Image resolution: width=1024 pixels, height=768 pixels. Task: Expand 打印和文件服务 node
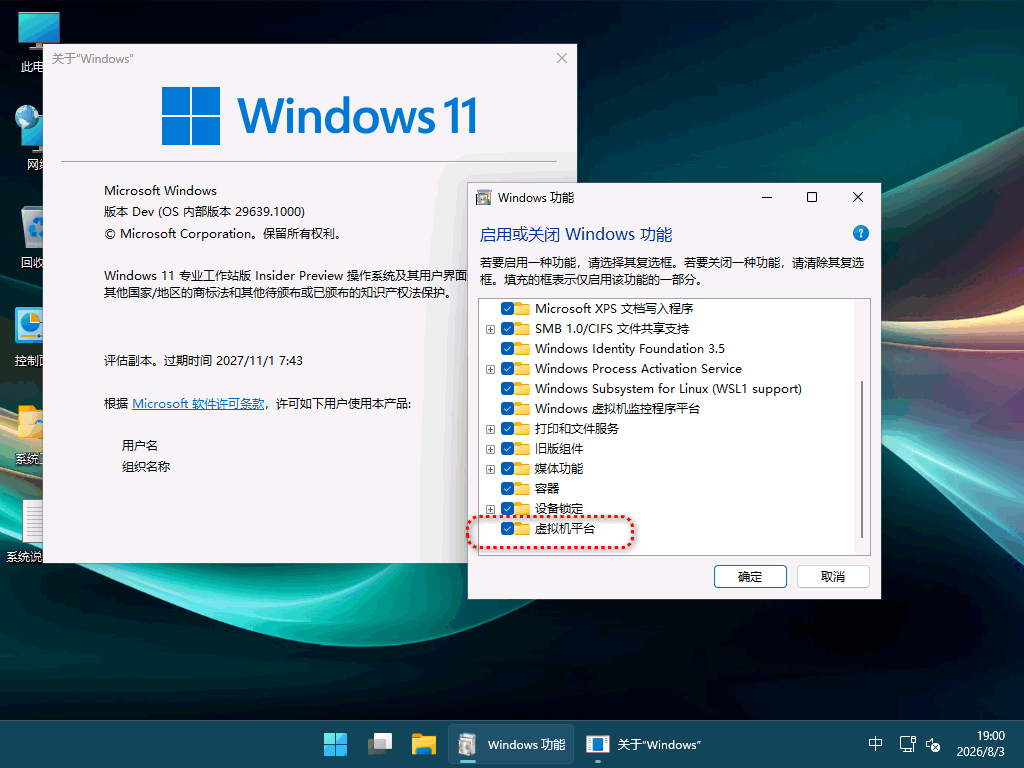pos(490,430)
